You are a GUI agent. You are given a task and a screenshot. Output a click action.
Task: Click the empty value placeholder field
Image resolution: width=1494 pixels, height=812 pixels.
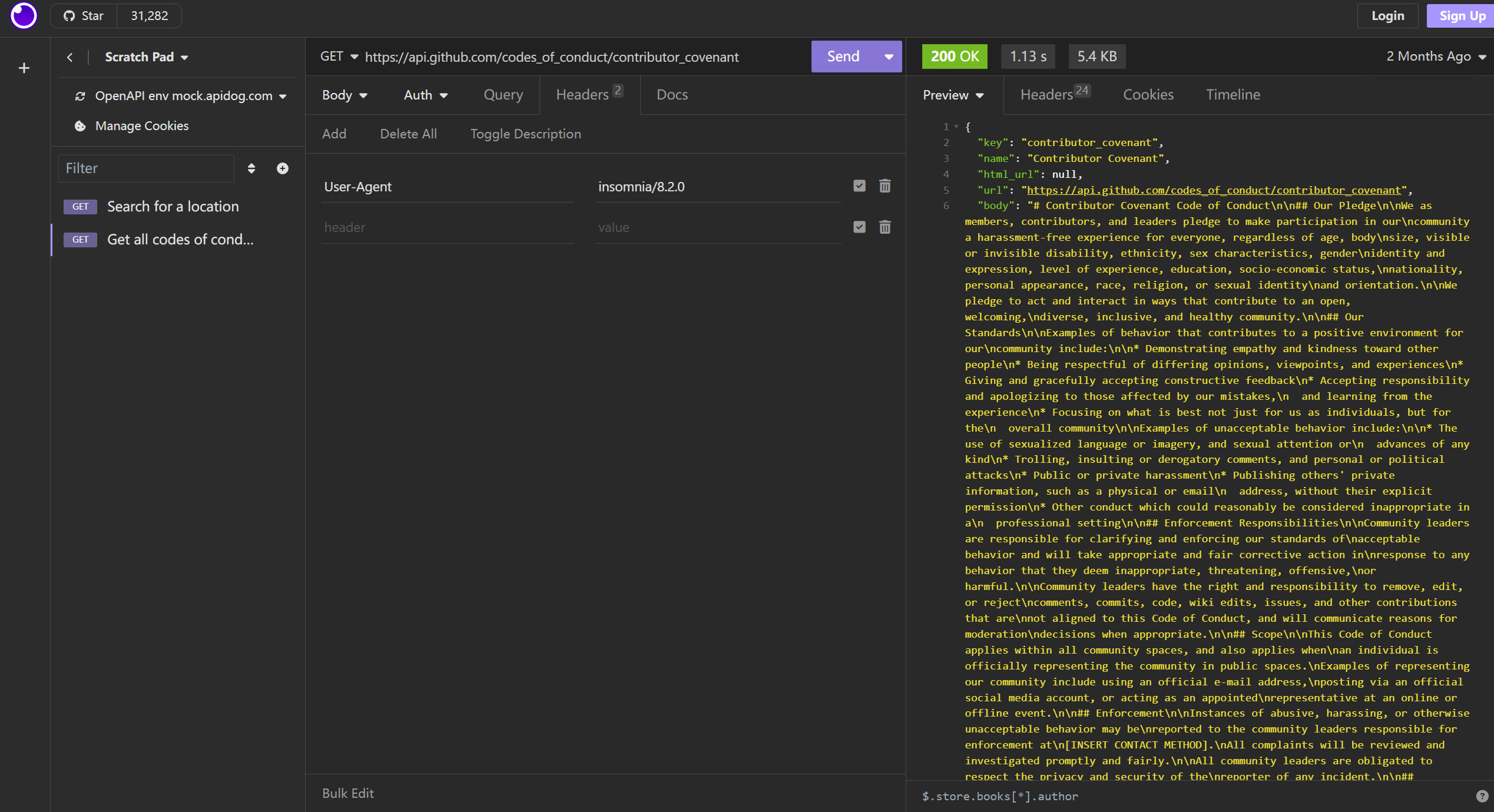coord(718,227)
